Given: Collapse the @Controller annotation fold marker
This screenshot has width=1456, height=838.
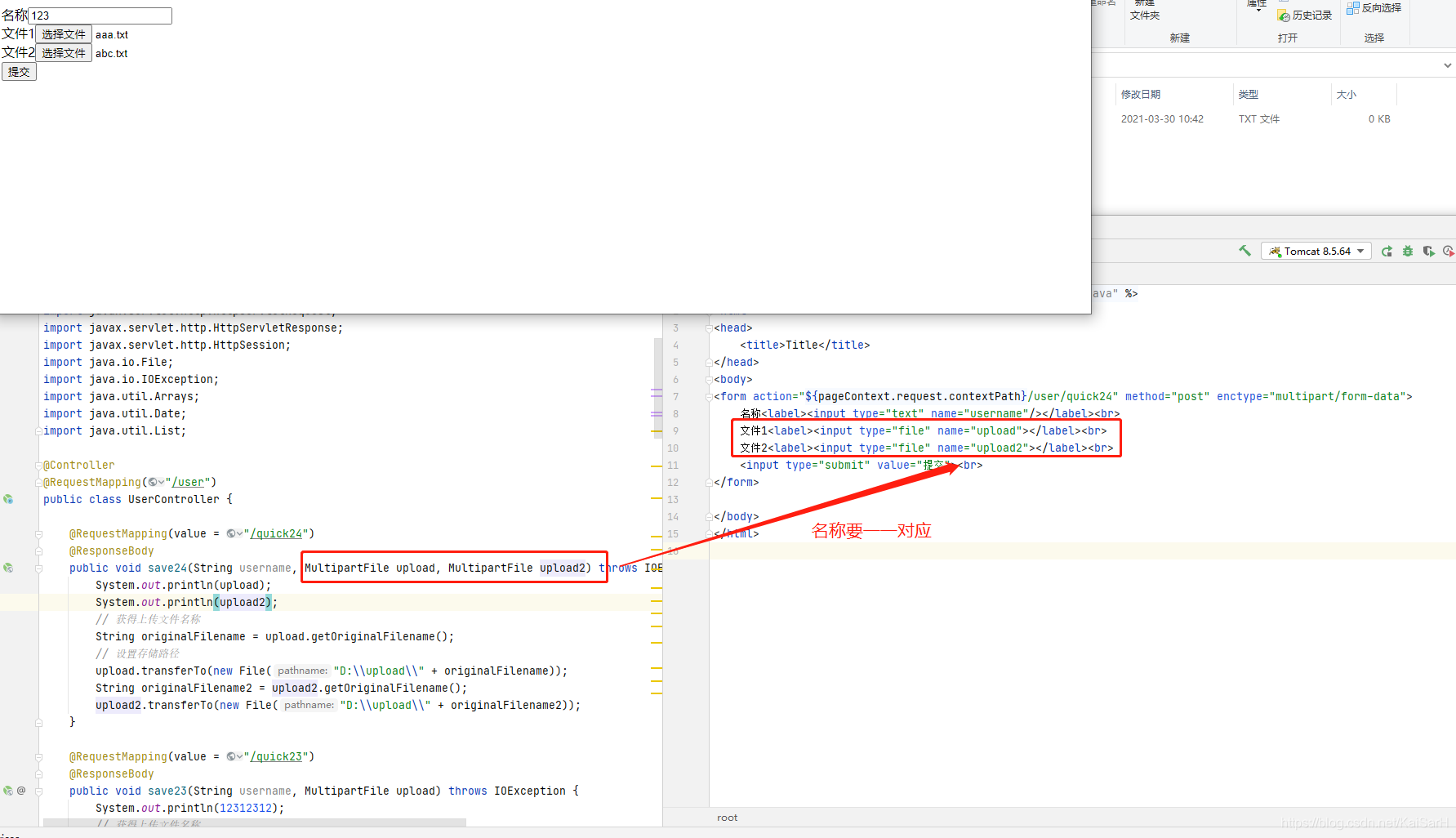Looking at the screenshot, I should tap(38, 465).
